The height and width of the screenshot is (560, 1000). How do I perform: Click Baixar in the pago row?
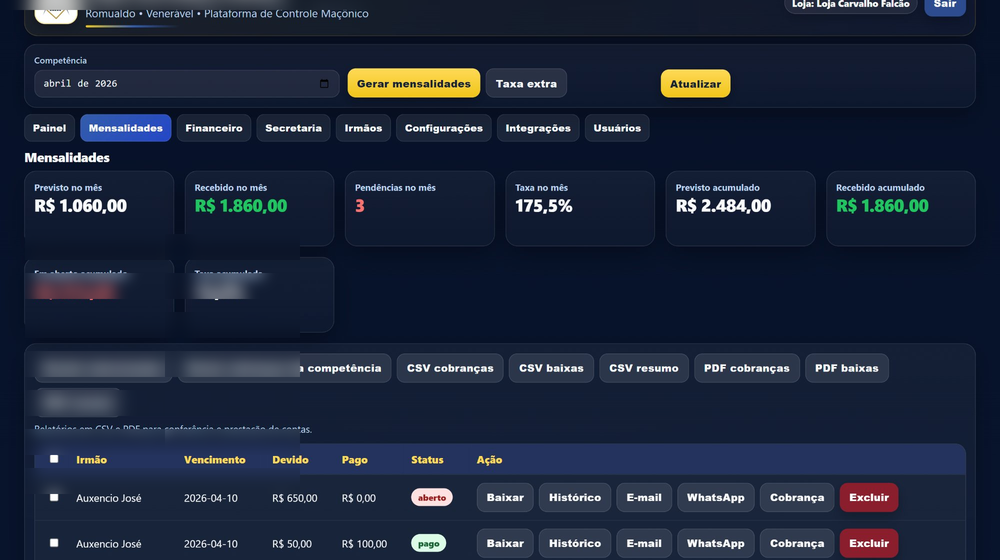[x=505, y=543]
